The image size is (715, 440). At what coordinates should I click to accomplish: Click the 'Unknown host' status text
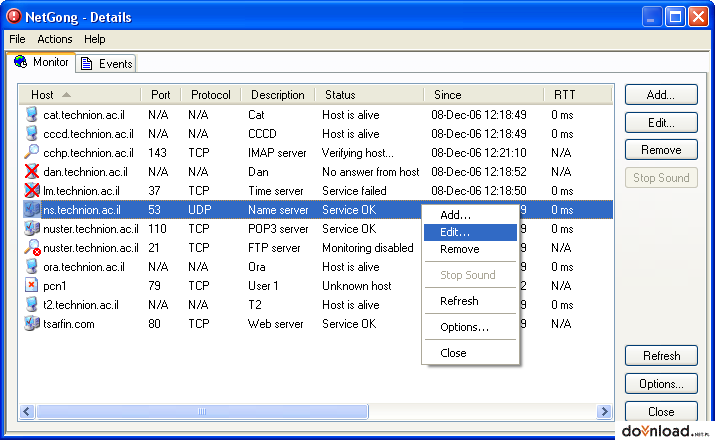[x=357, y=286]
